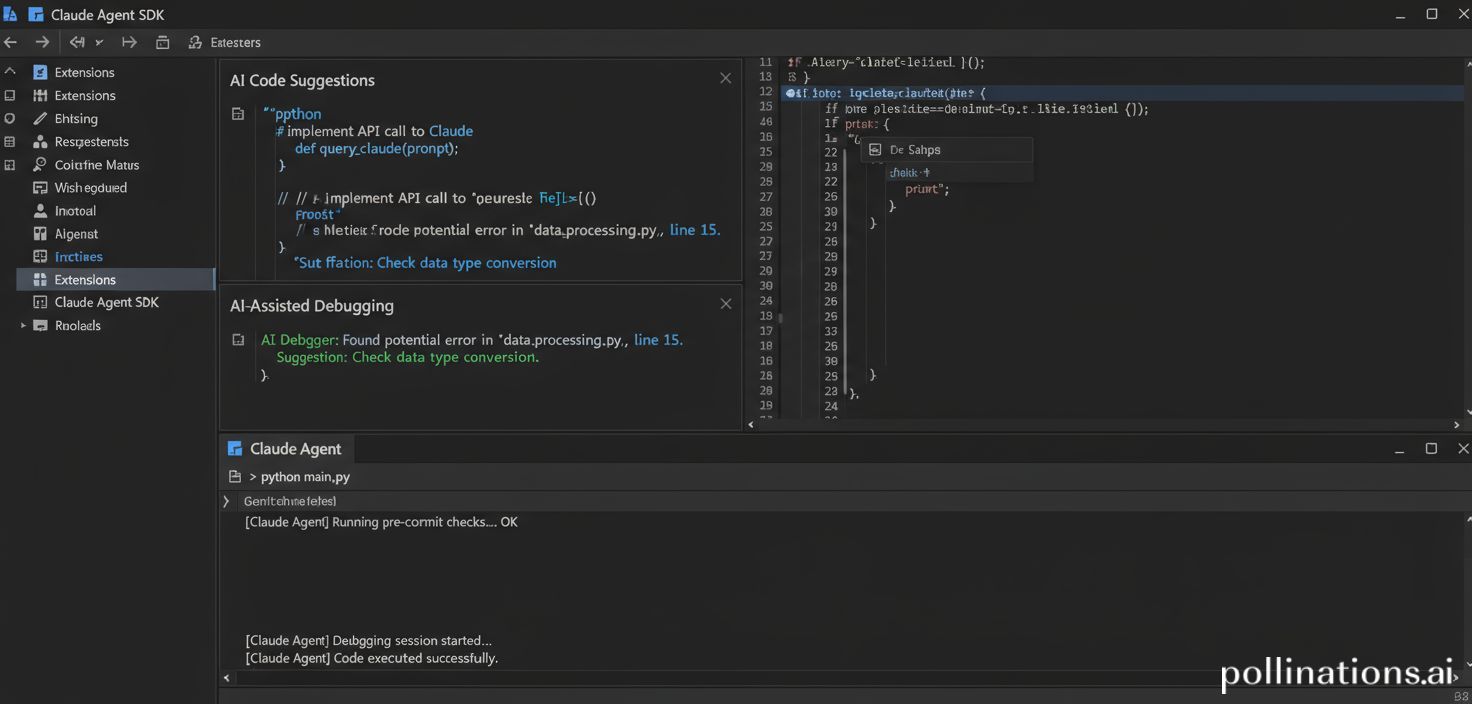Click the forward arrow in the toolbar

[42, 42]
